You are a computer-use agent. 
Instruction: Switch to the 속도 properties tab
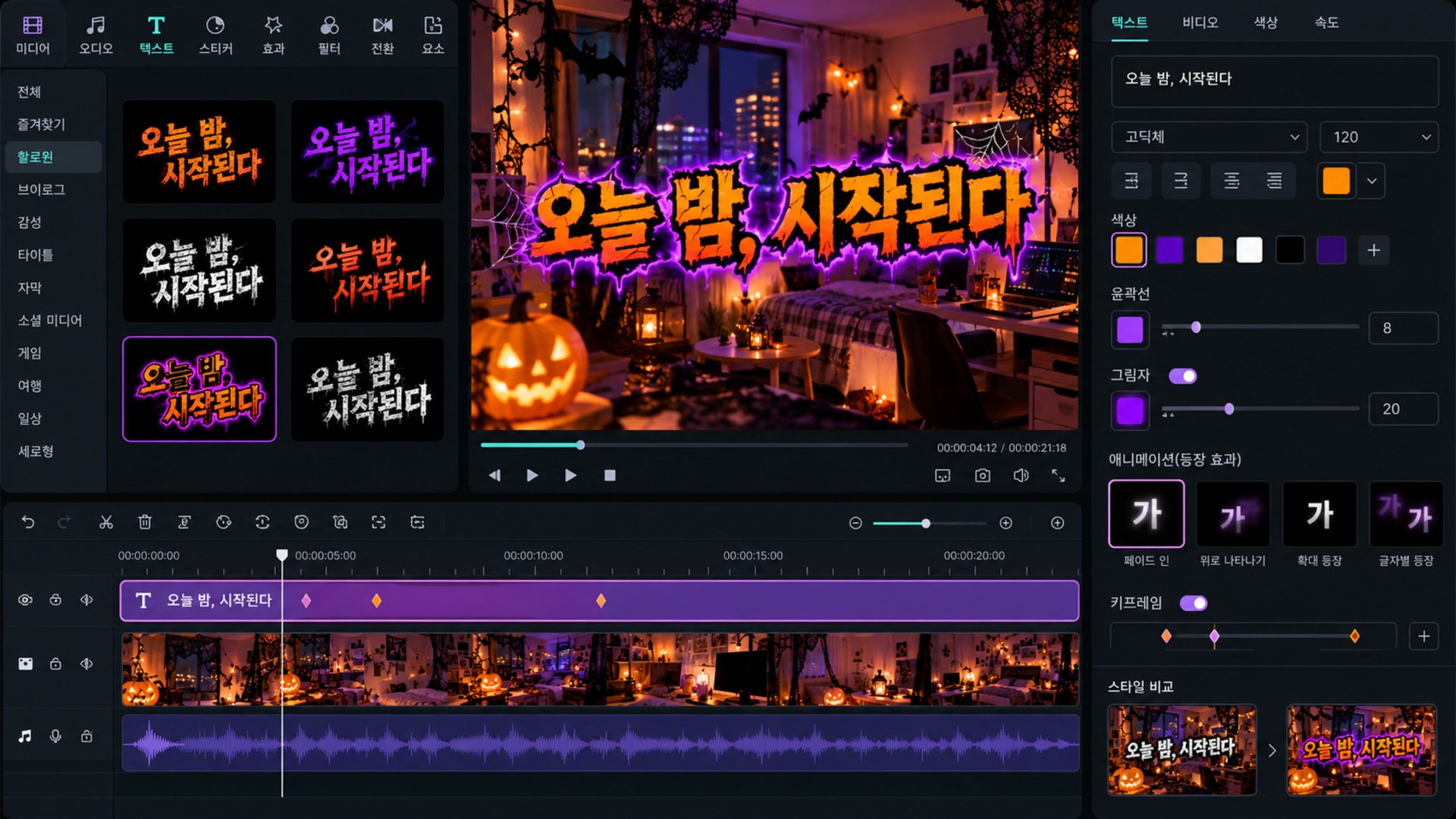point(1326,23)
